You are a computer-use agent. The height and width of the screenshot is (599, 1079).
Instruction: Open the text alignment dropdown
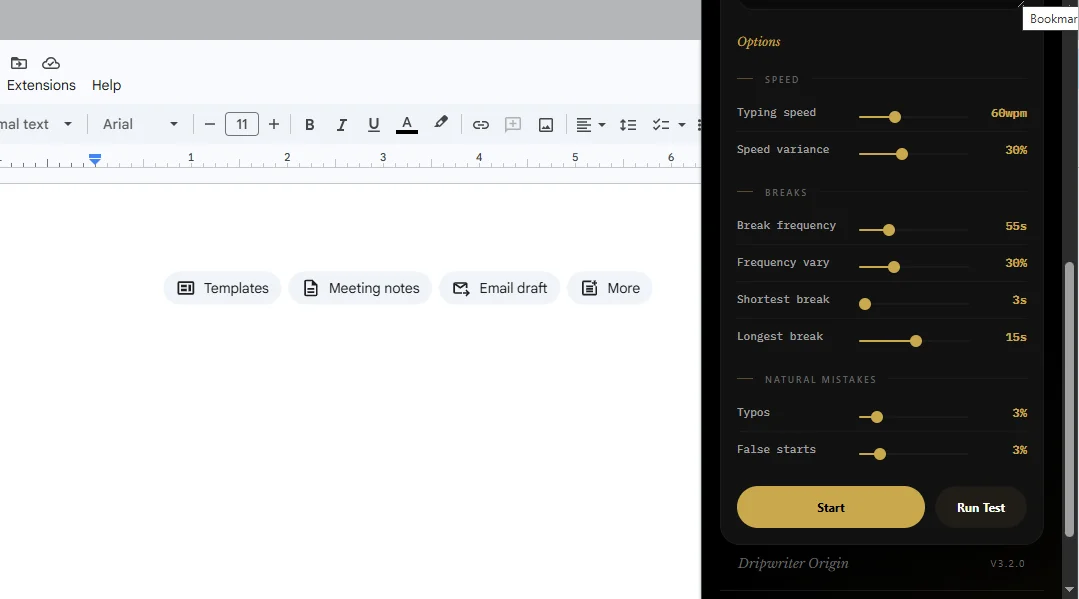(x=590, y=125)
